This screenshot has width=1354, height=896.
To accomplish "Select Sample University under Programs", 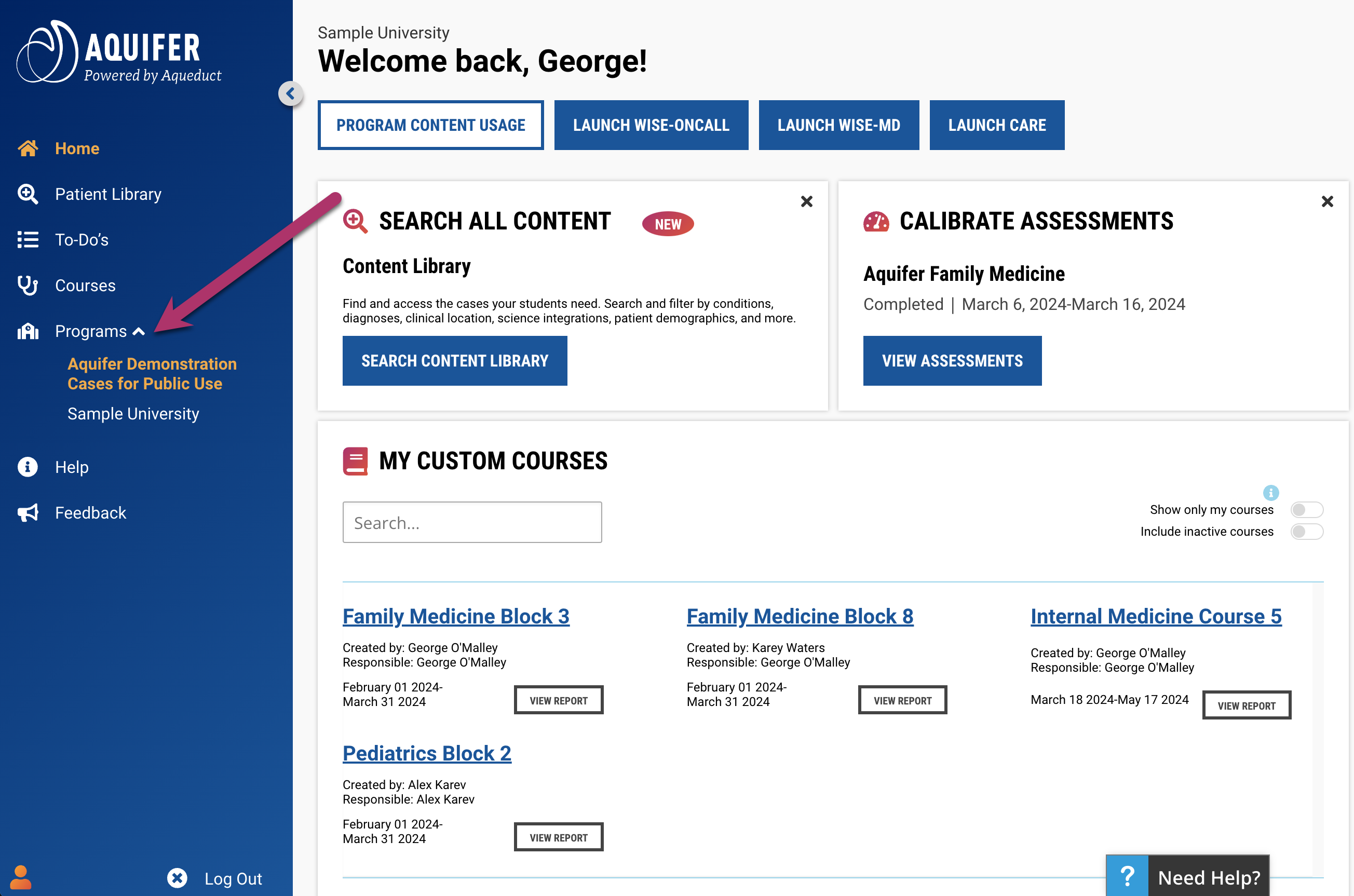I will (133, 413).
